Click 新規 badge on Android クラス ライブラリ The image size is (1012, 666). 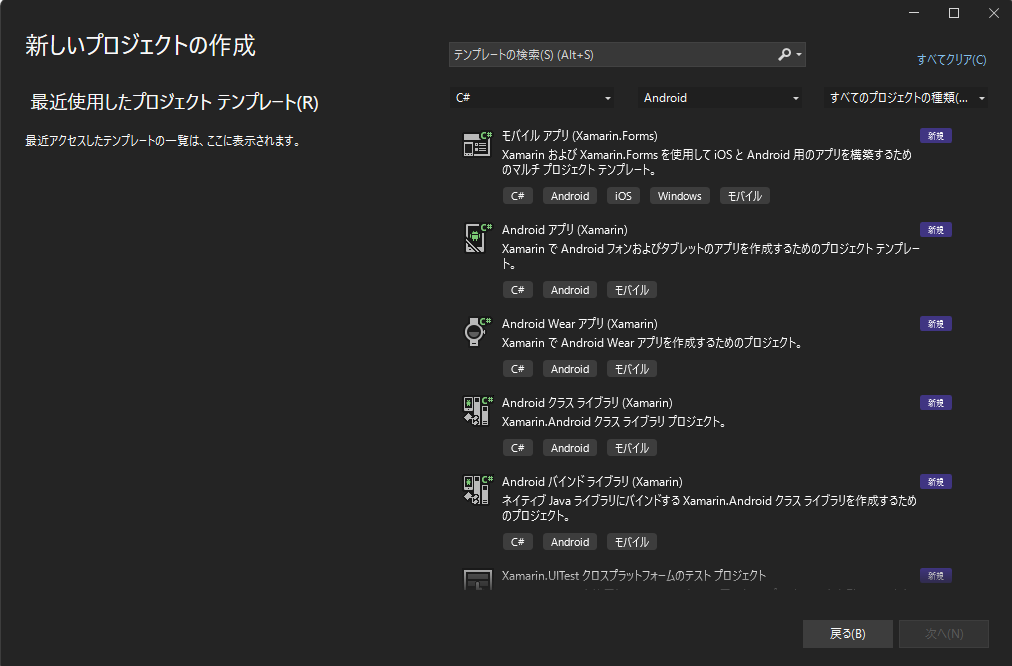(936, 403)
